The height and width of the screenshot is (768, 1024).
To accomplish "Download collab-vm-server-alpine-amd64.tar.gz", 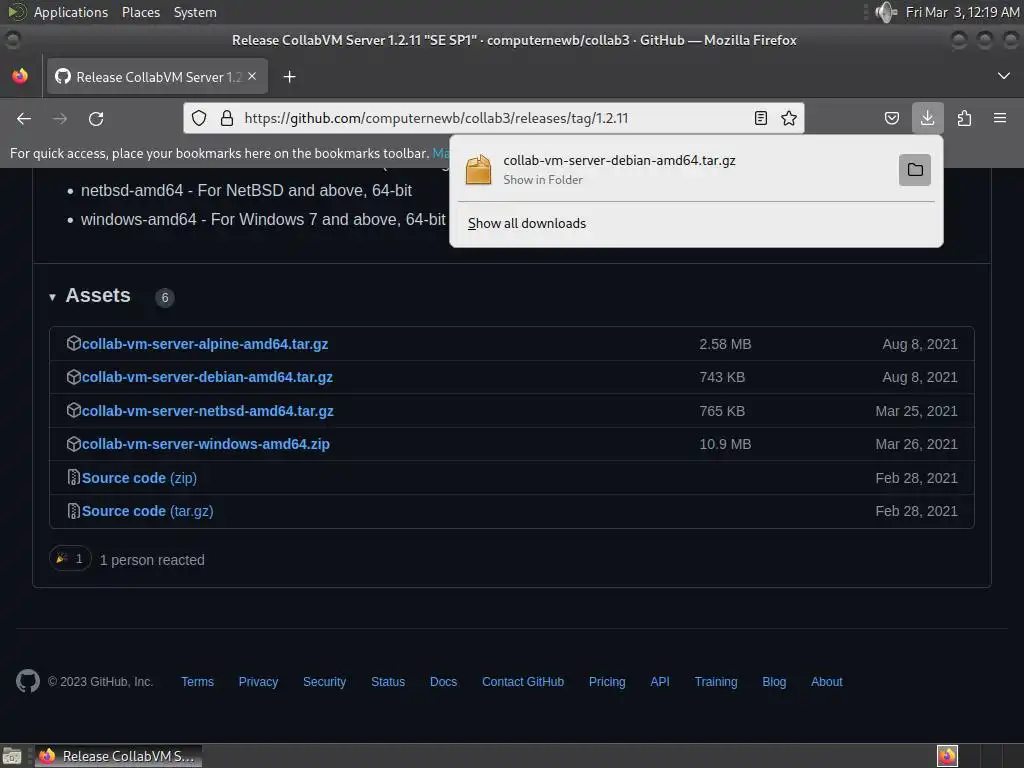I will coord(204,344).
